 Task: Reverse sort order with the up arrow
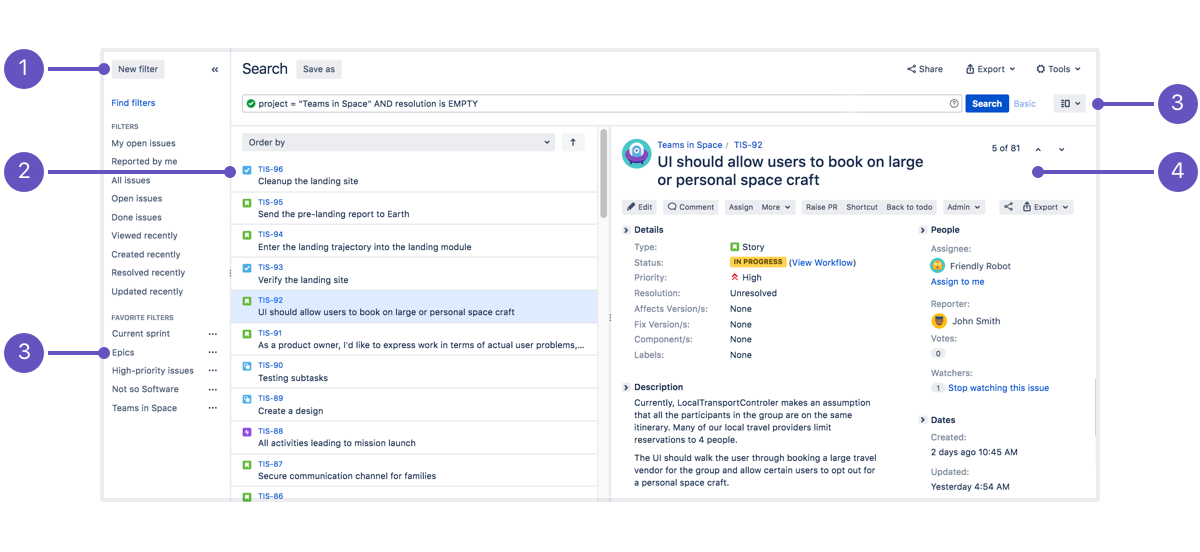click(573, 142)
